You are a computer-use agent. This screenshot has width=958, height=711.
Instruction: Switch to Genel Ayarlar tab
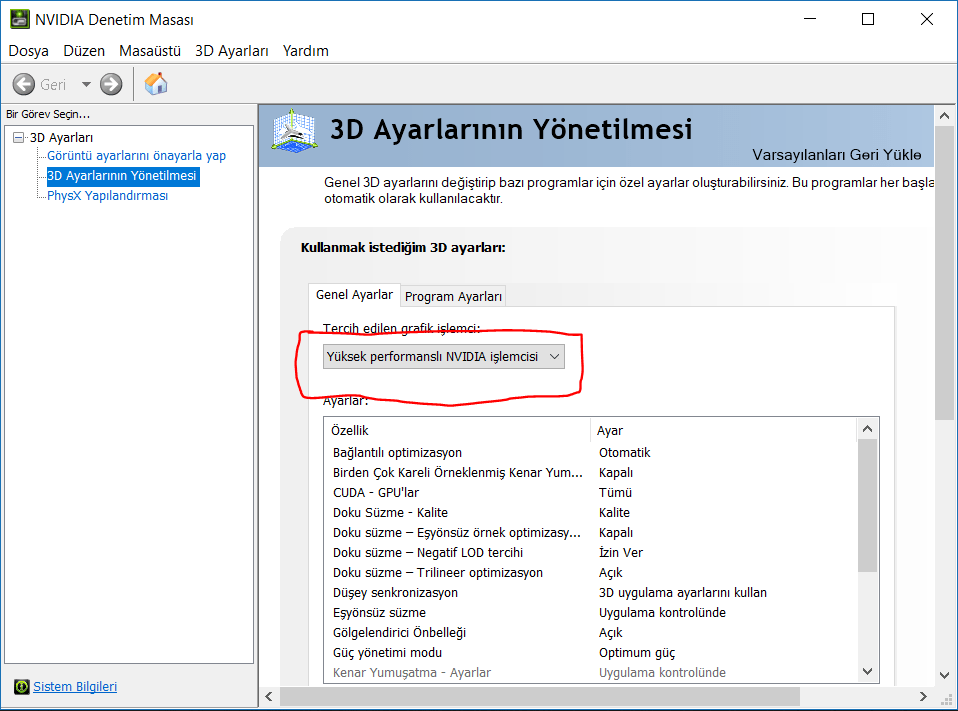coord(354,294)
